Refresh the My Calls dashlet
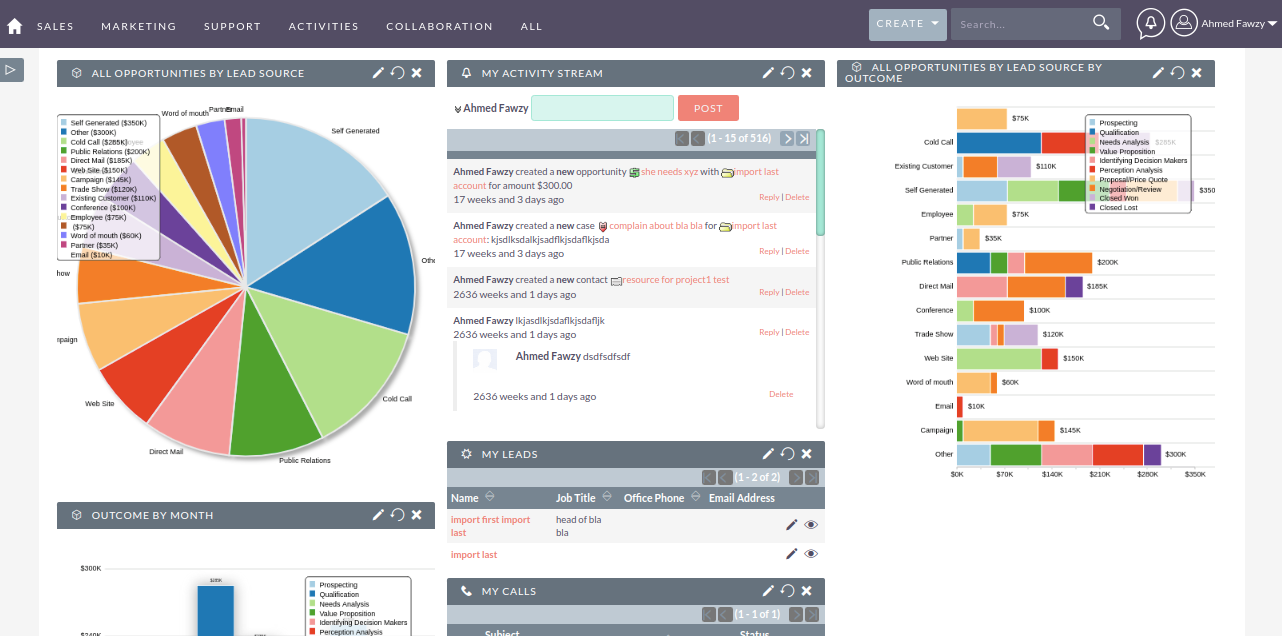 click(x=787, y=591)
